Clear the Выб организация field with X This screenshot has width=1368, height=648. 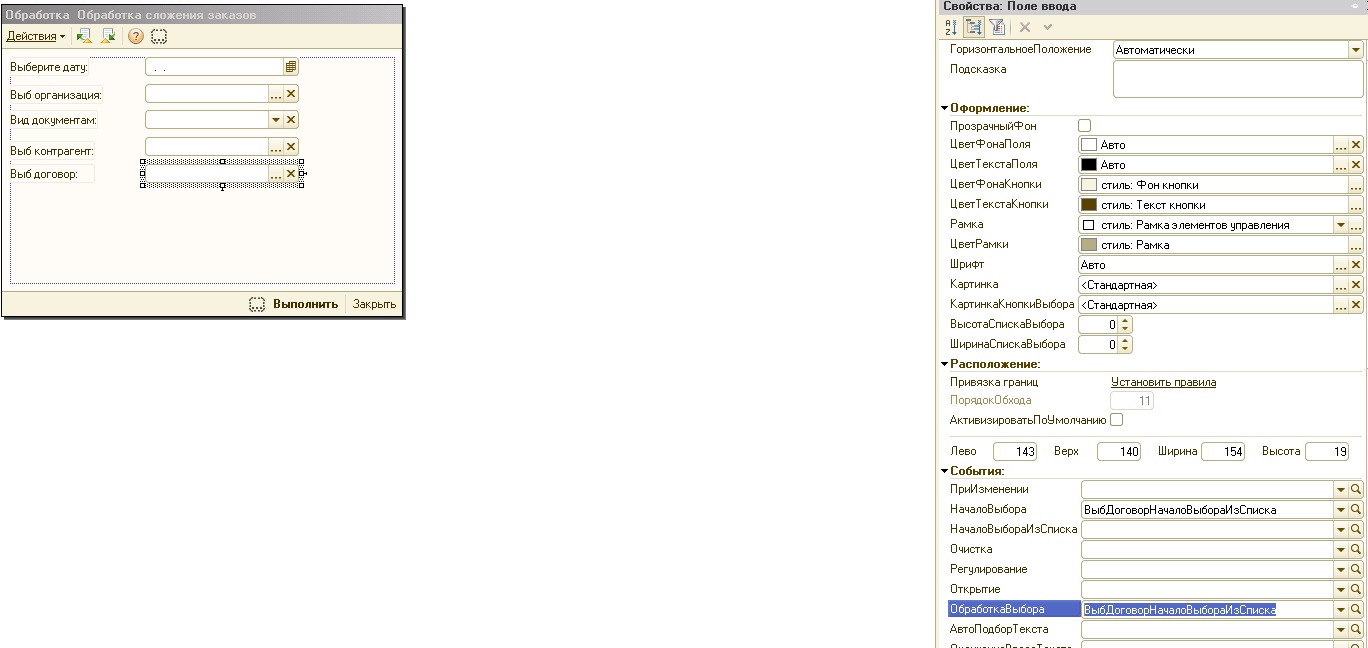pyautogui.click(x=291, y=93)
